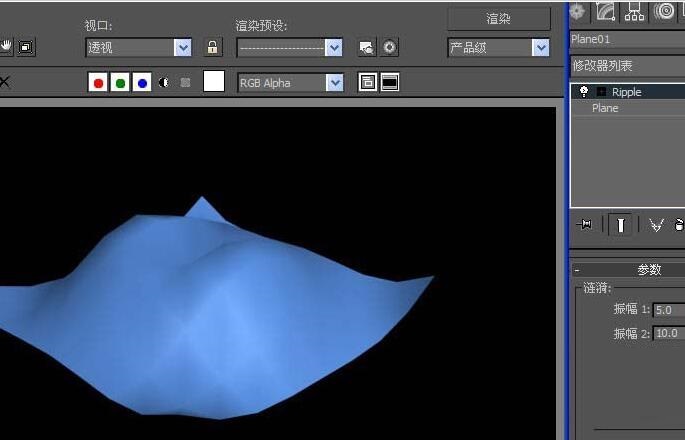Image resolution: width=685 pixels, height=440 pixels.
Task: Click the pan hand tool icon
Action: (5, 46)
